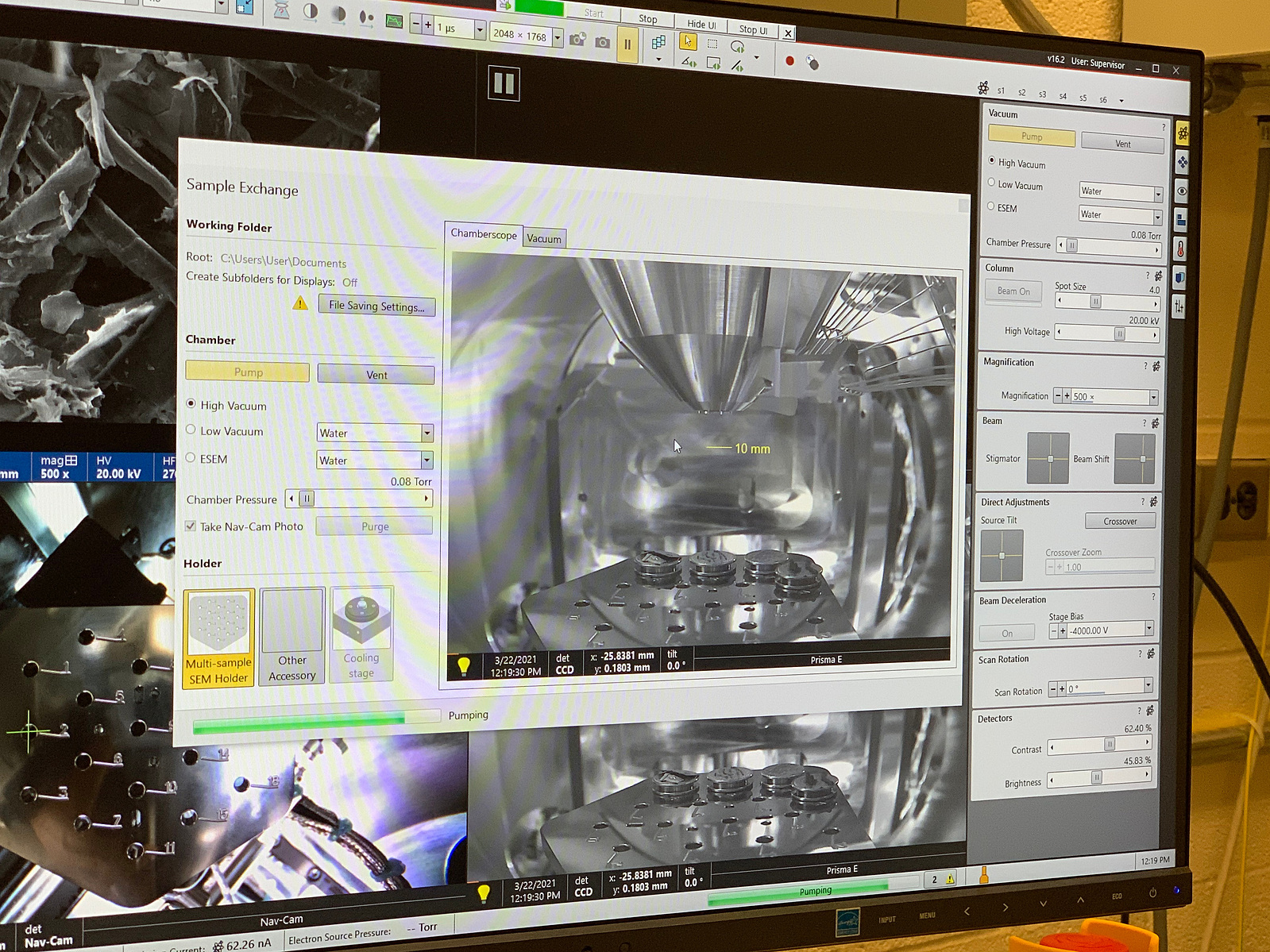1270x952 pixels.
Task: Select Multi-sample SEM Holder thumbnail
Action: 218,638
